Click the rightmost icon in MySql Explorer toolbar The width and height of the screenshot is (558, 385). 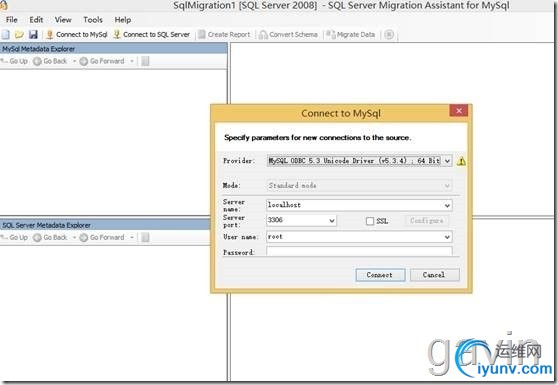point(145,61)
